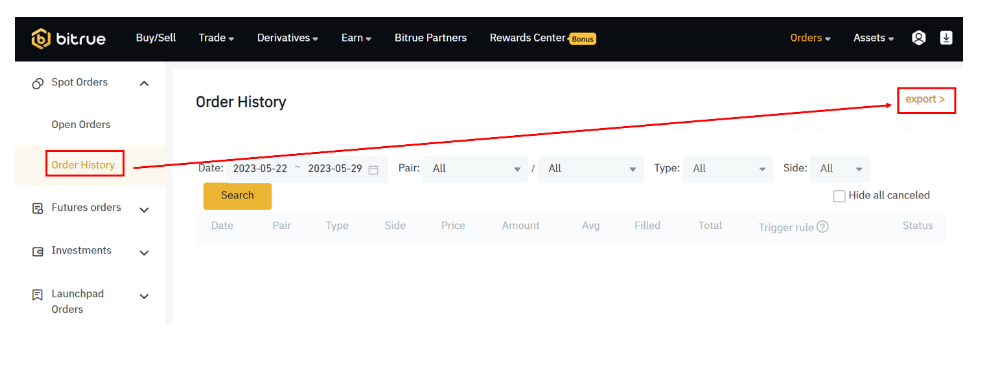The width and height of the screenshot is (993, 370).
Task: Open the Type filter dropdown
Action: pyautogui.click(x=728, y=169)
